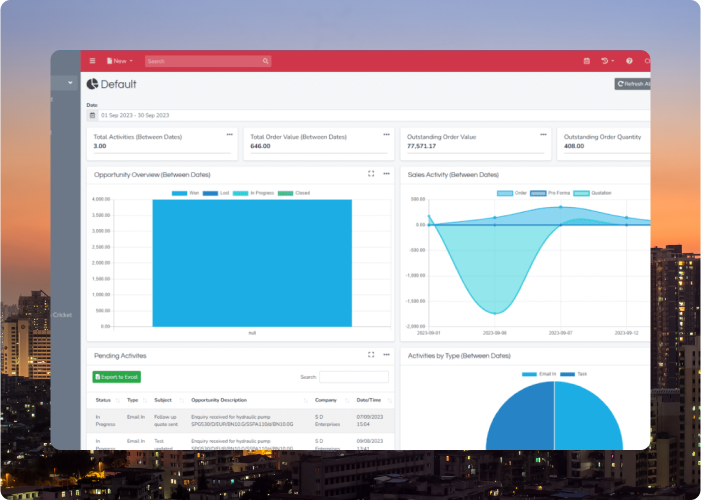Open options menu on Total Activities card
The height and width of the screenshot is (500, 701).
coord(229,135)
